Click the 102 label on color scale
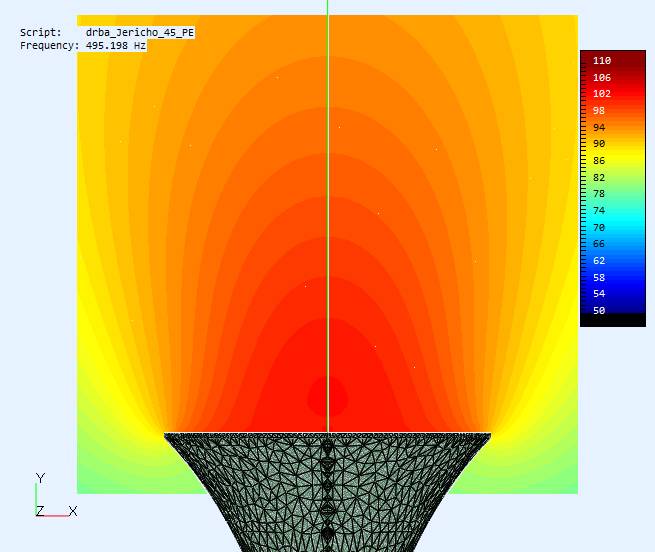 point(602,94)
